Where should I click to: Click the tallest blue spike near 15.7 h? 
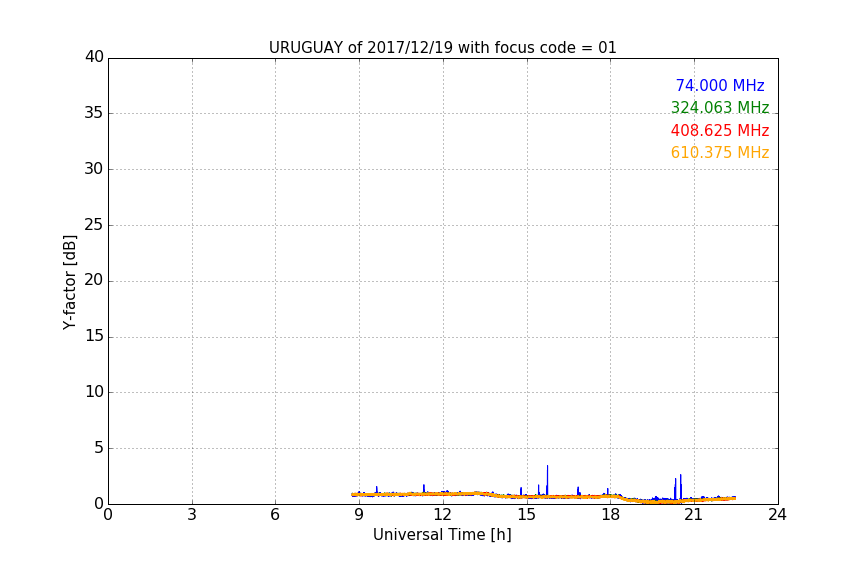(x=547, y=480)
